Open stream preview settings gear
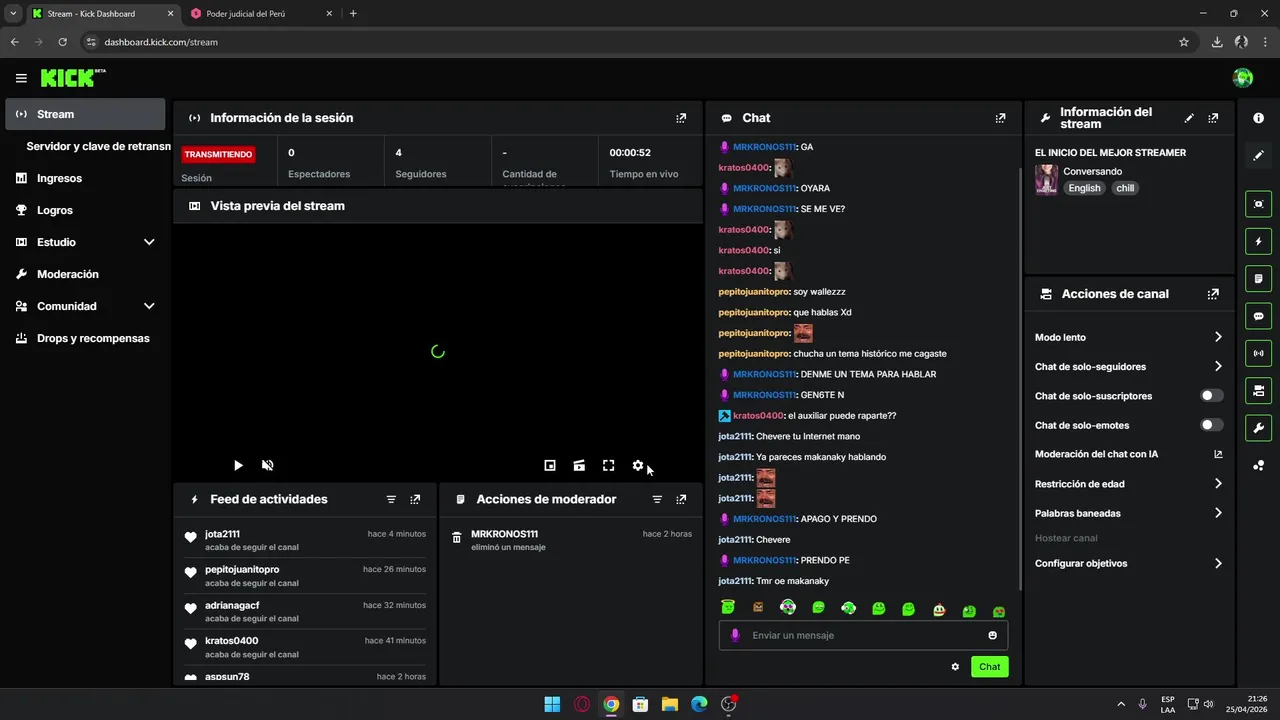This screenshot has height=720, width=1280. 638,465
